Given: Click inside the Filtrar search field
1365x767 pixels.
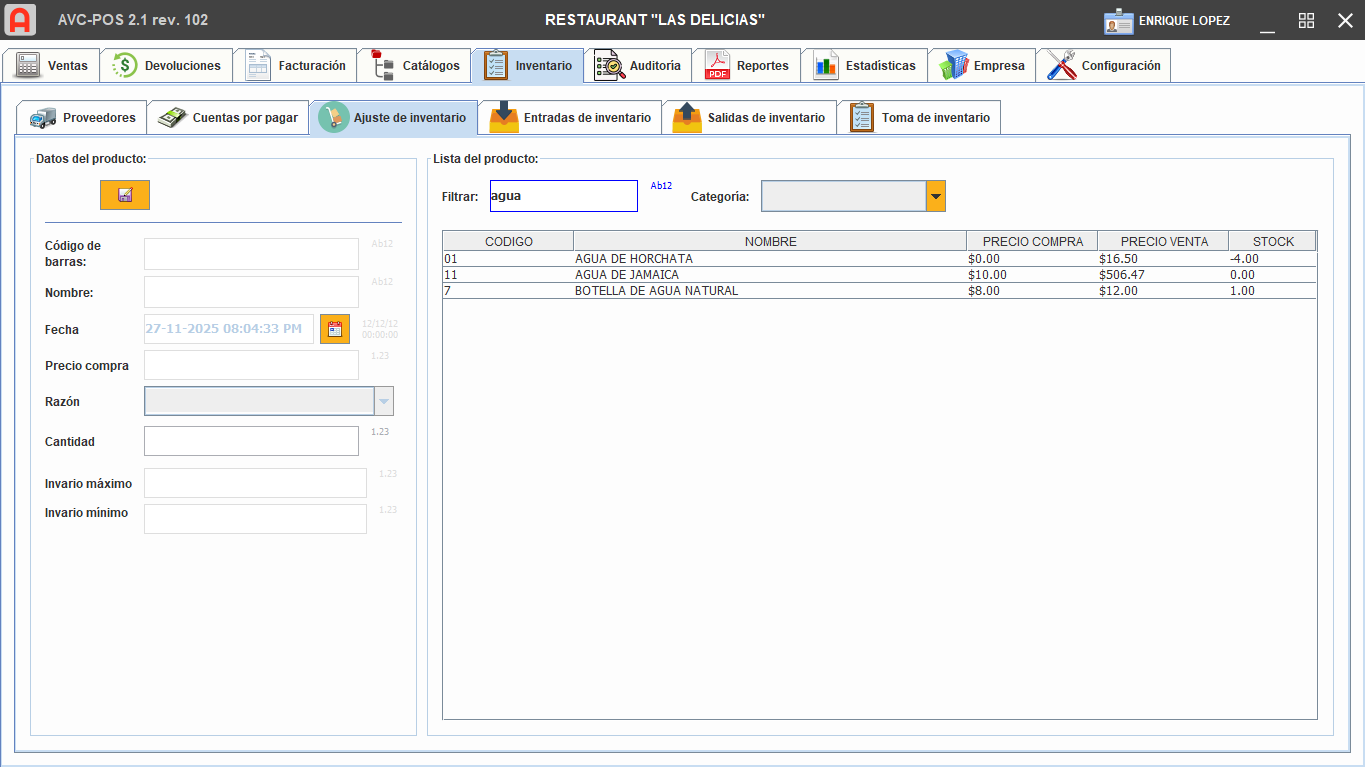Looking at the screenshot, I should (562, 195).
